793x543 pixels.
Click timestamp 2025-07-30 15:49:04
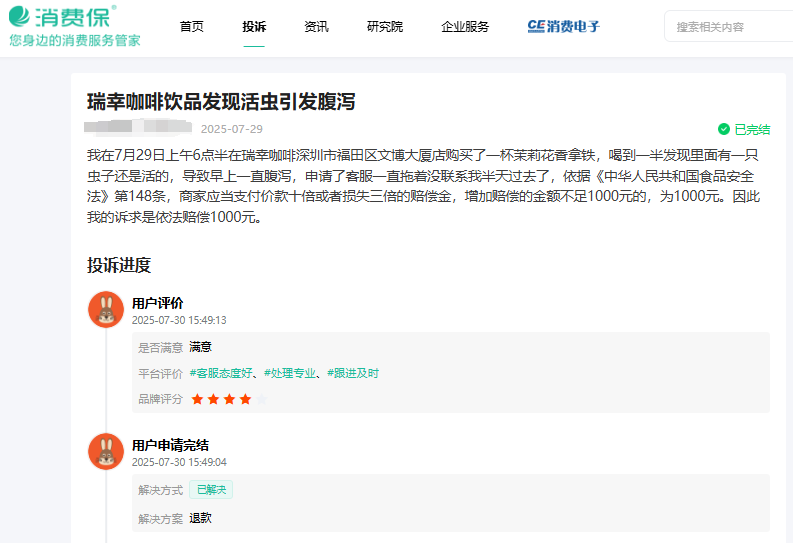[179, 462]
